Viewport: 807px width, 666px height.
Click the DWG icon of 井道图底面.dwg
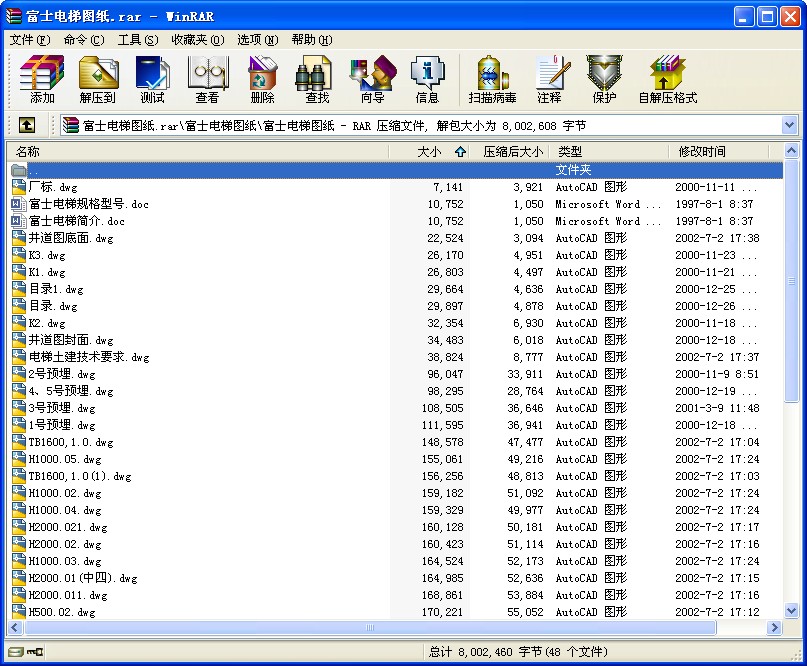19,238
